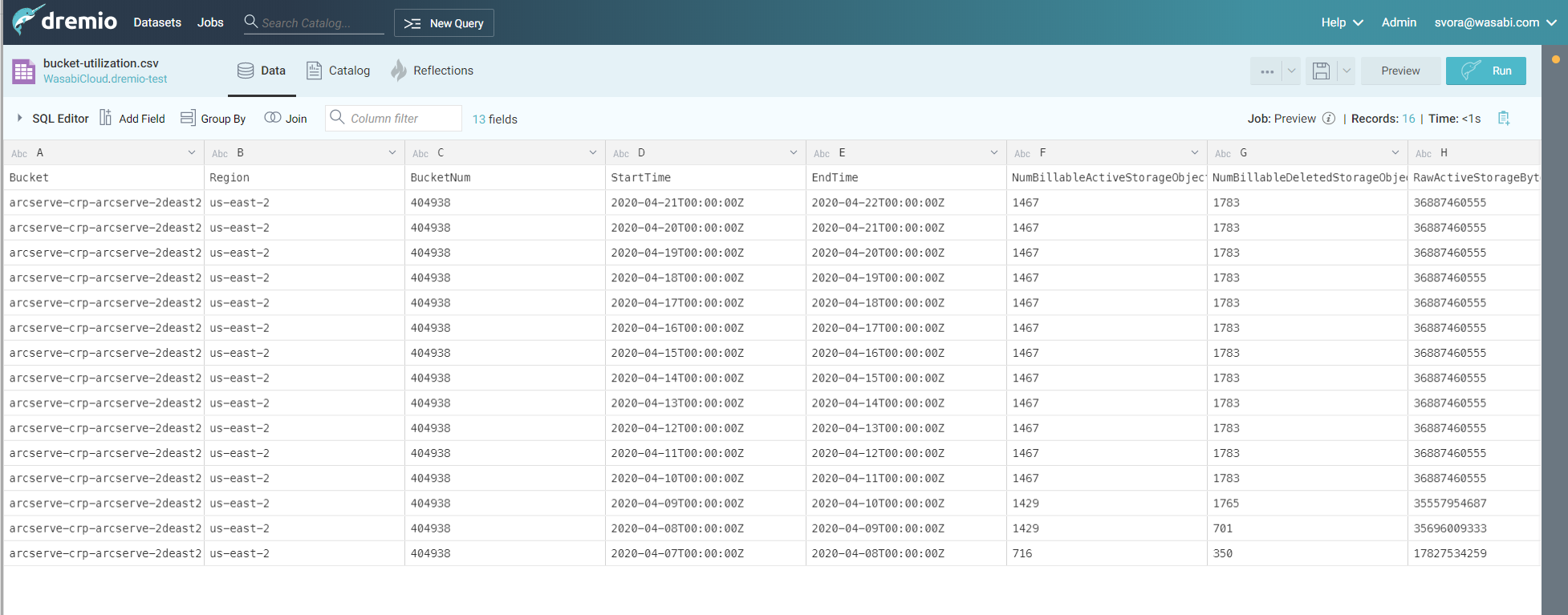The image size is (1568, 615).
Task: Select the cell with value 350
Action: 1307,553
